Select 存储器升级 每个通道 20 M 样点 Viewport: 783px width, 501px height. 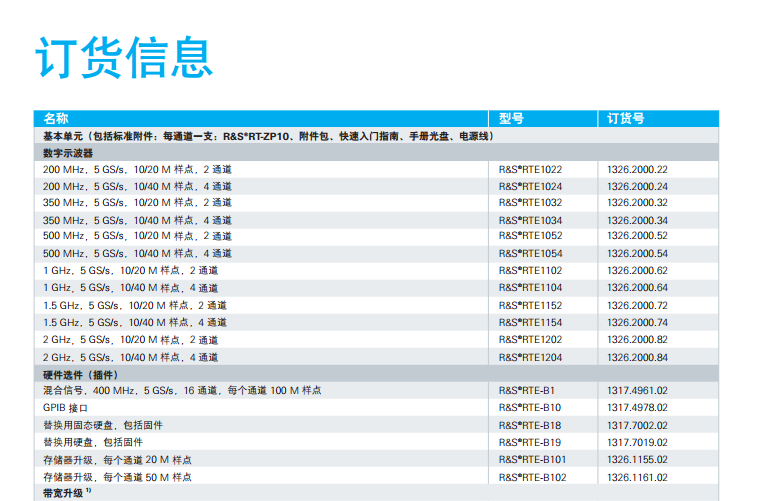click(x=117, y=460)
